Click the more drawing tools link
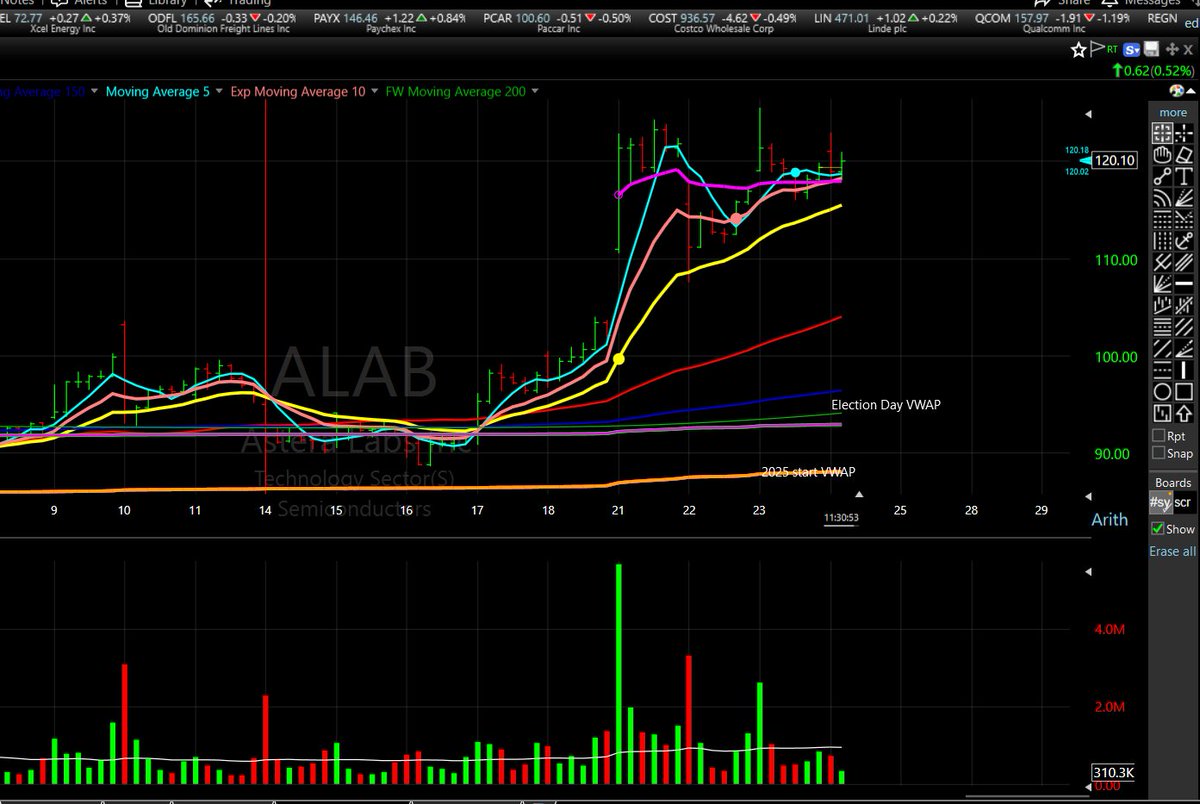Screen dimensions: 1200x804 (x=1174, y=112)
